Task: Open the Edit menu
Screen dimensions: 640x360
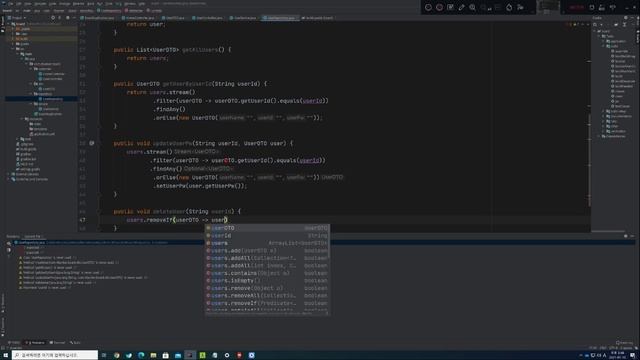Action: click(19, 4)
